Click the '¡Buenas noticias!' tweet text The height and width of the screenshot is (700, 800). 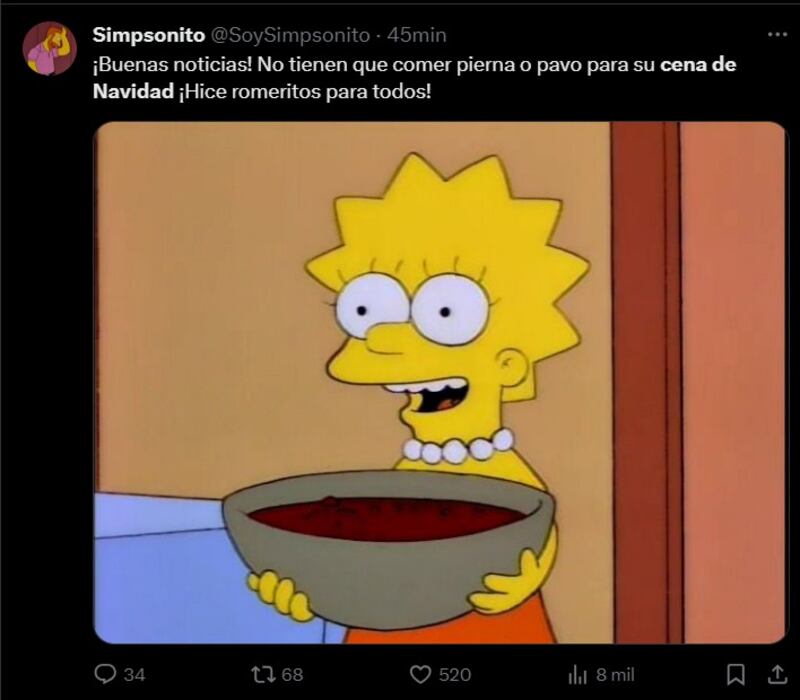tap(172, 65)
